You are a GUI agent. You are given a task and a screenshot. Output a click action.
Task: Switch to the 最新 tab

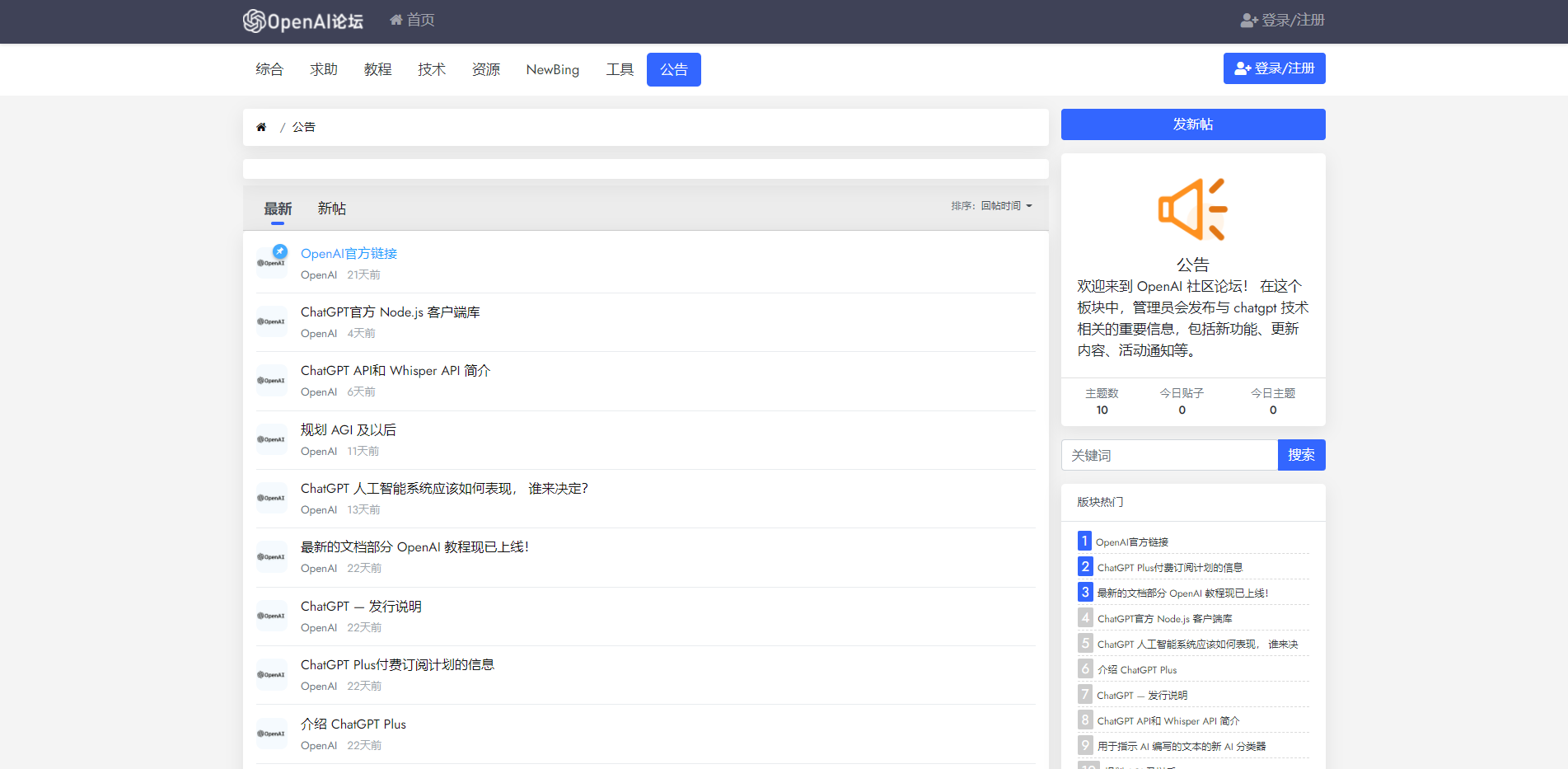click(278, 209)
